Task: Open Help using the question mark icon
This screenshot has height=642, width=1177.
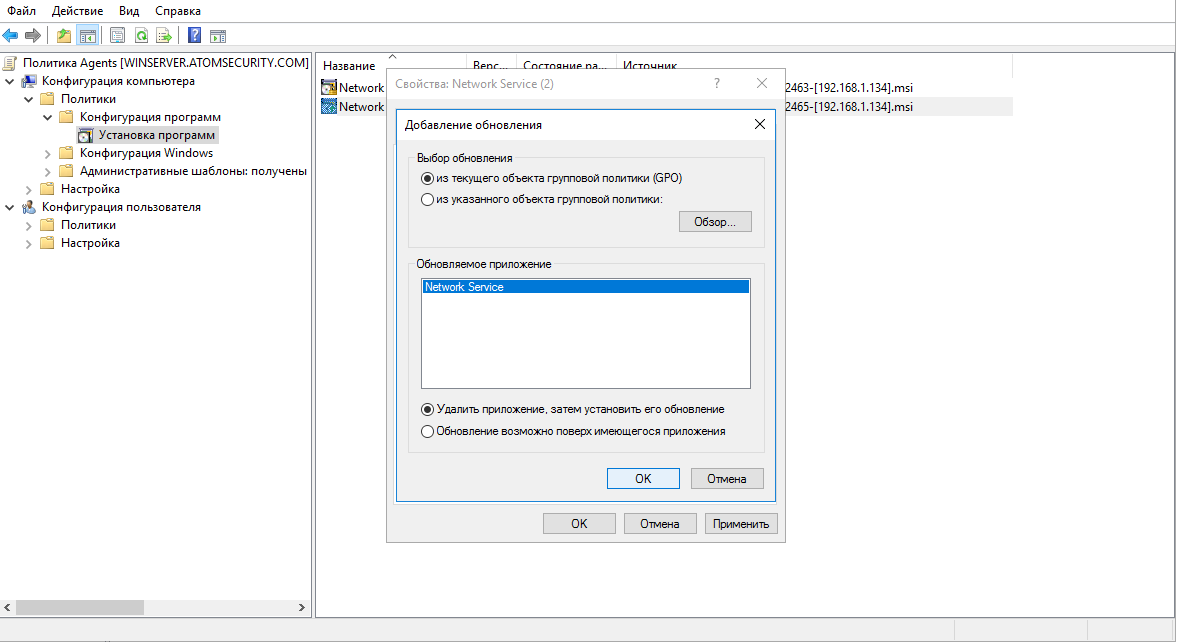Action: coord(192,34)
